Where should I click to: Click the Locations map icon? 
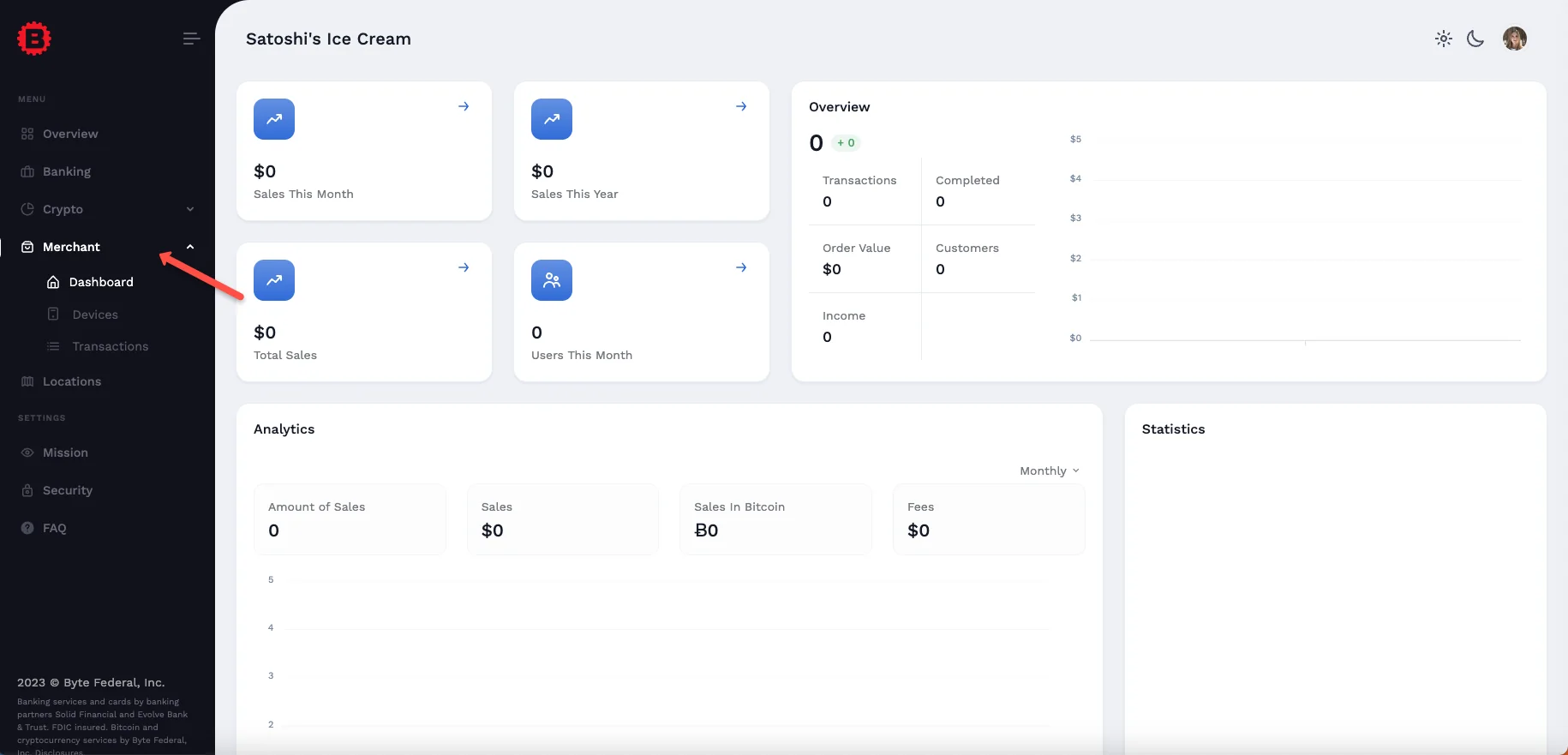(x=27, y=381)
